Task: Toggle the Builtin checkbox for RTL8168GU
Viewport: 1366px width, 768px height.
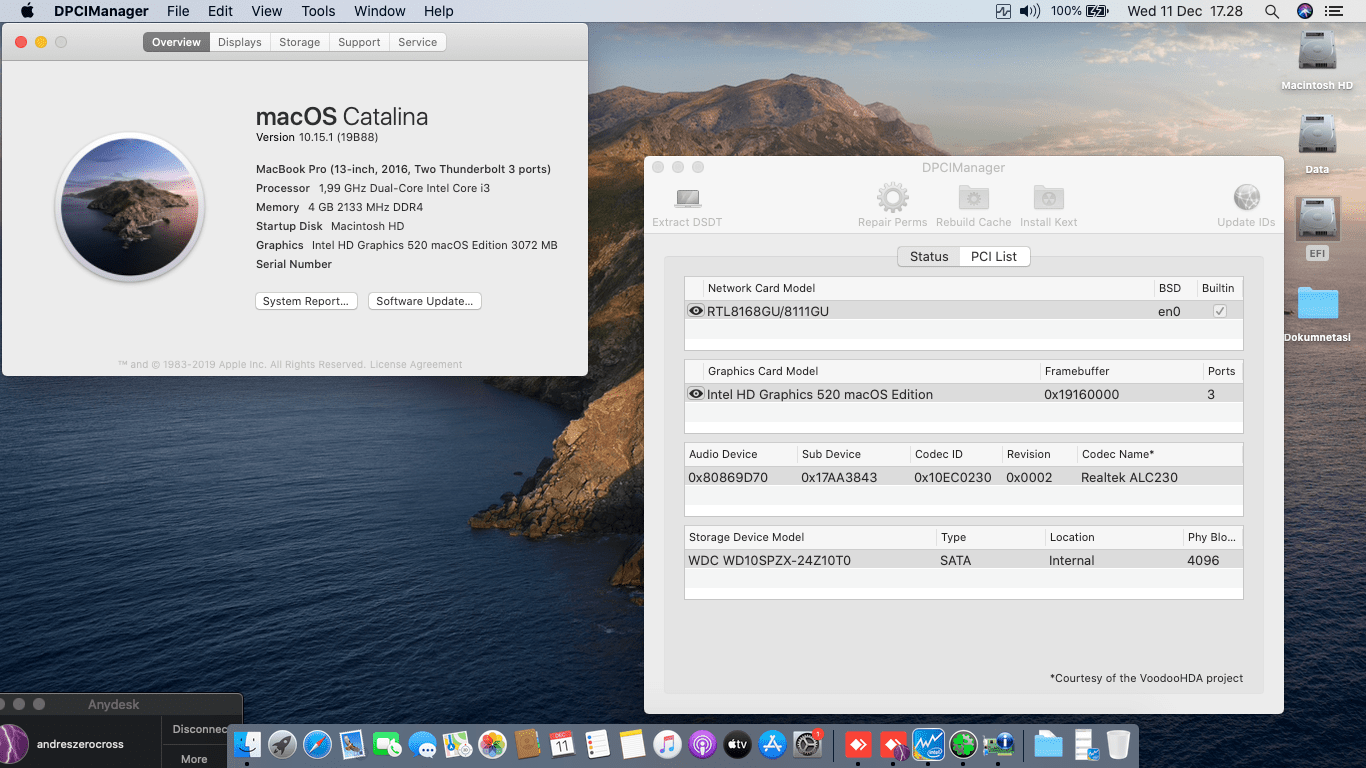Action: coord(1219,311)
